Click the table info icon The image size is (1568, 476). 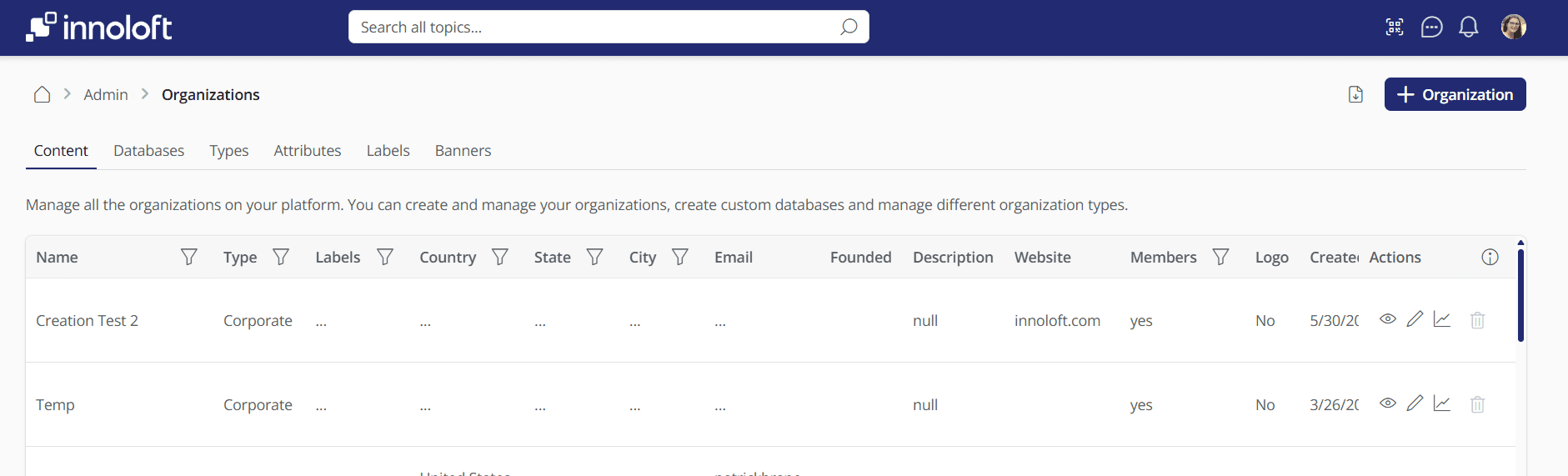point(1490,258)
